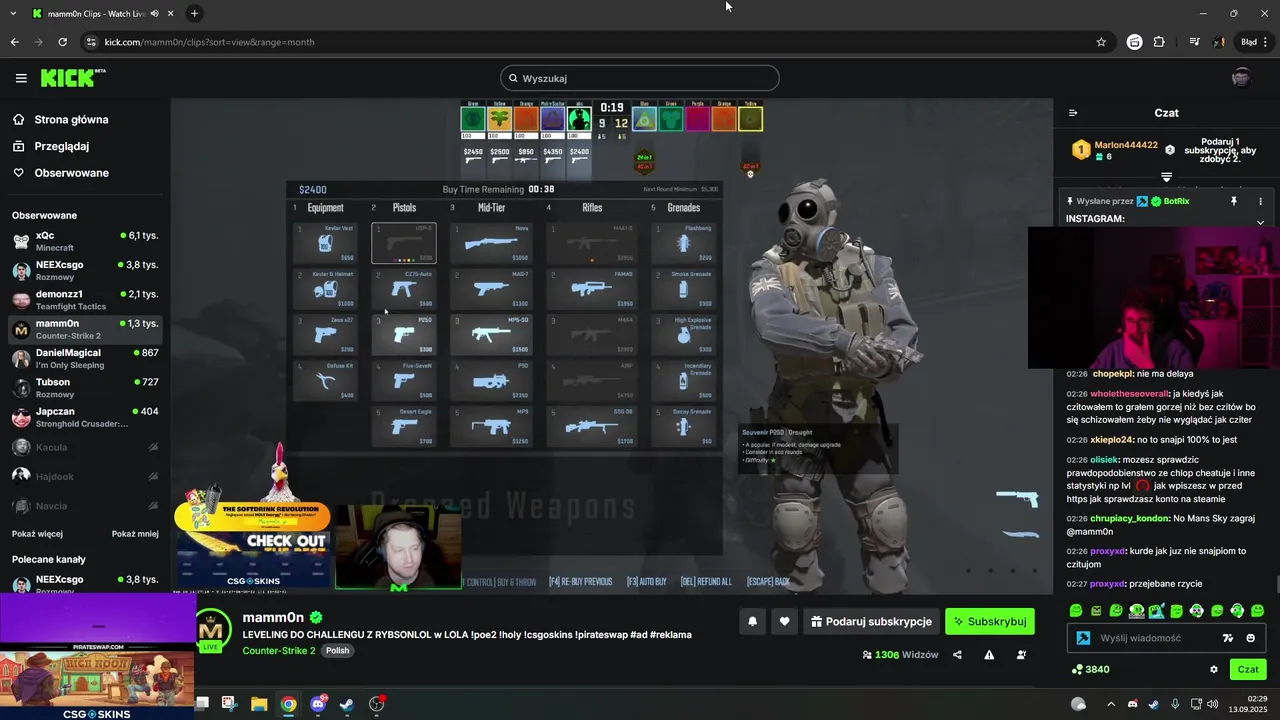Reload the page in Chrome
This screenshot has width=1280, height=720.
tap(62, 42)
